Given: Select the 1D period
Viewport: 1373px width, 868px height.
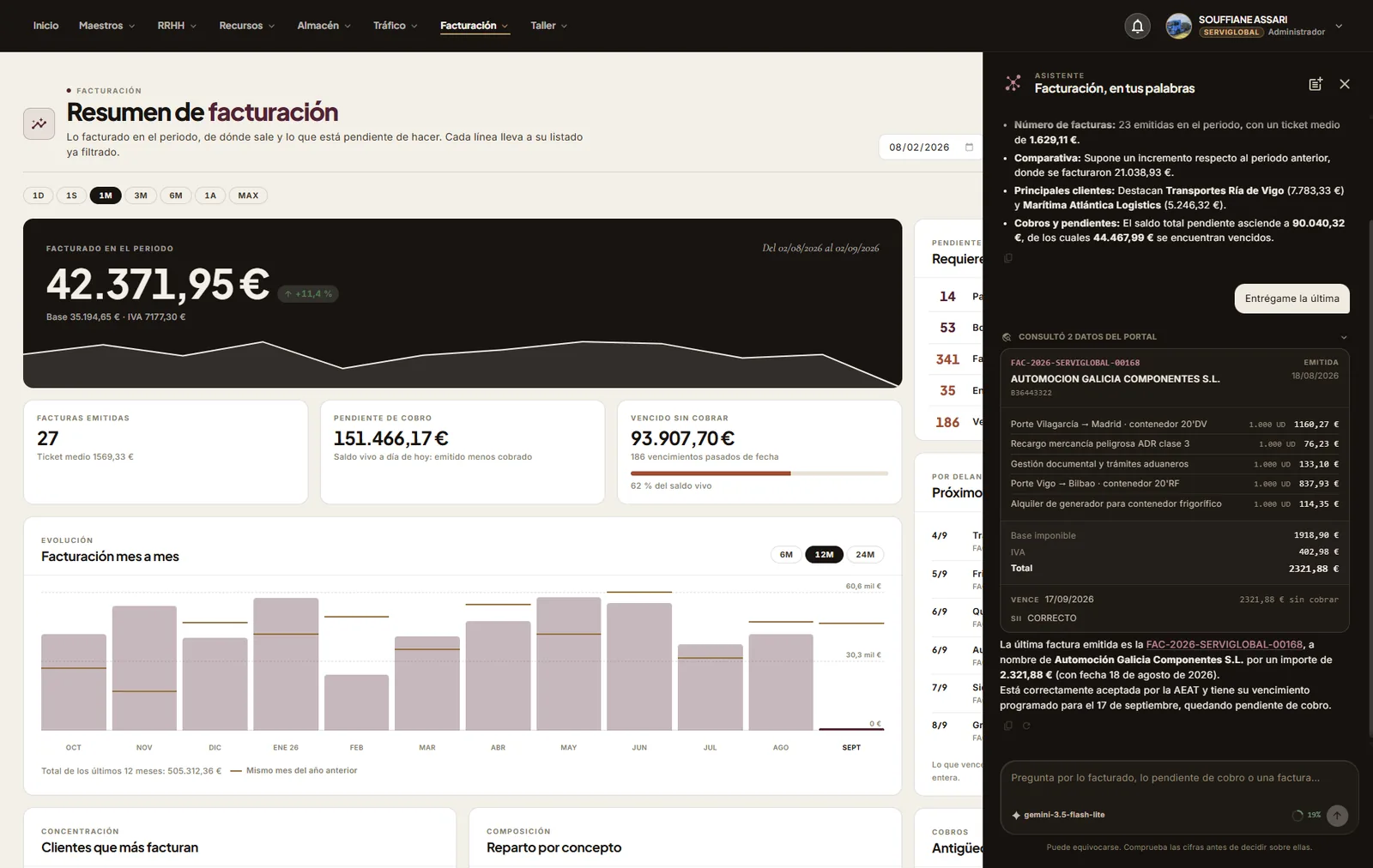Looking at the screenshot, I should (39, 196).
